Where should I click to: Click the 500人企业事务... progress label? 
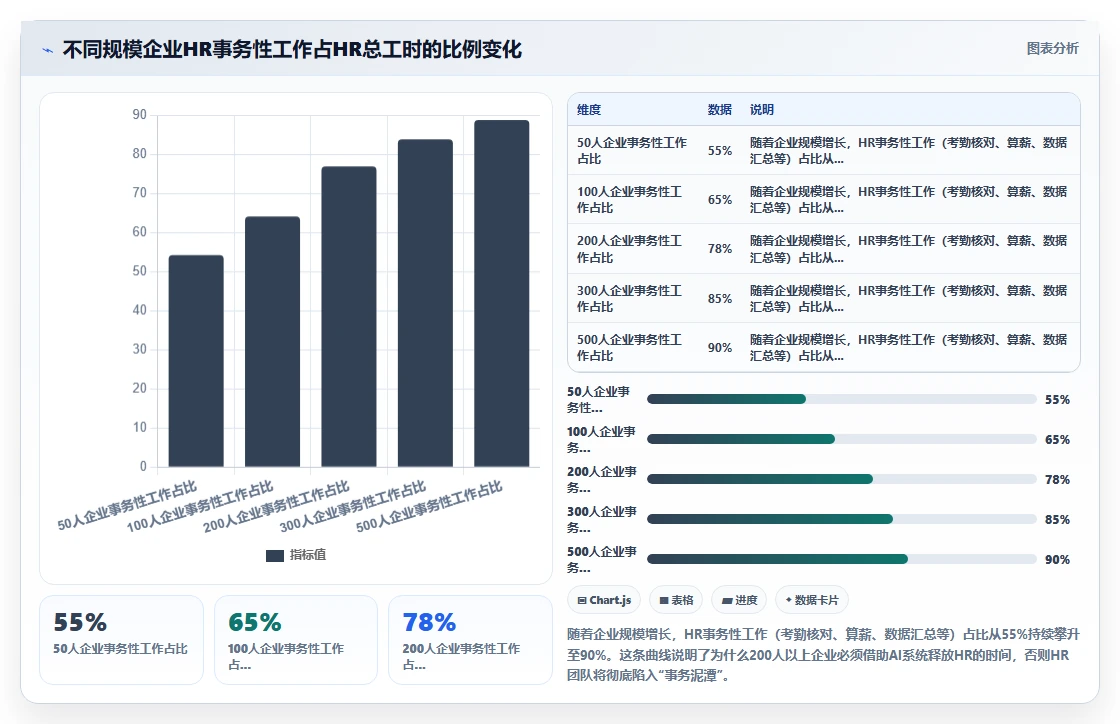[x=601, y=560]
